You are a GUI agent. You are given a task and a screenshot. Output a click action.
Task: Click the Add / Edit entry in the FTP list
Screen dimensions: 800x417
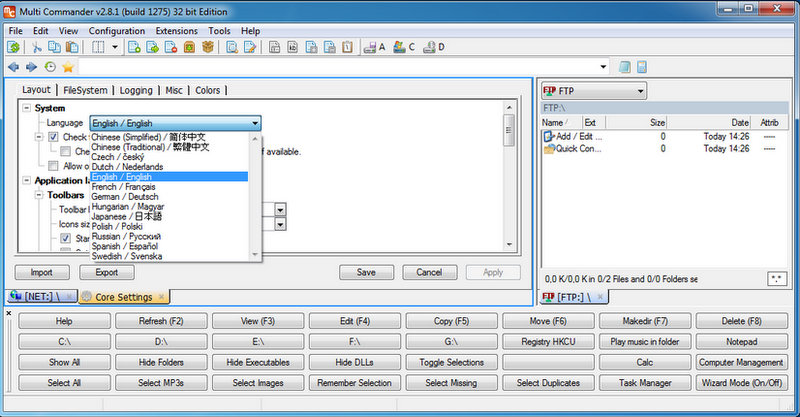[573, 136]
